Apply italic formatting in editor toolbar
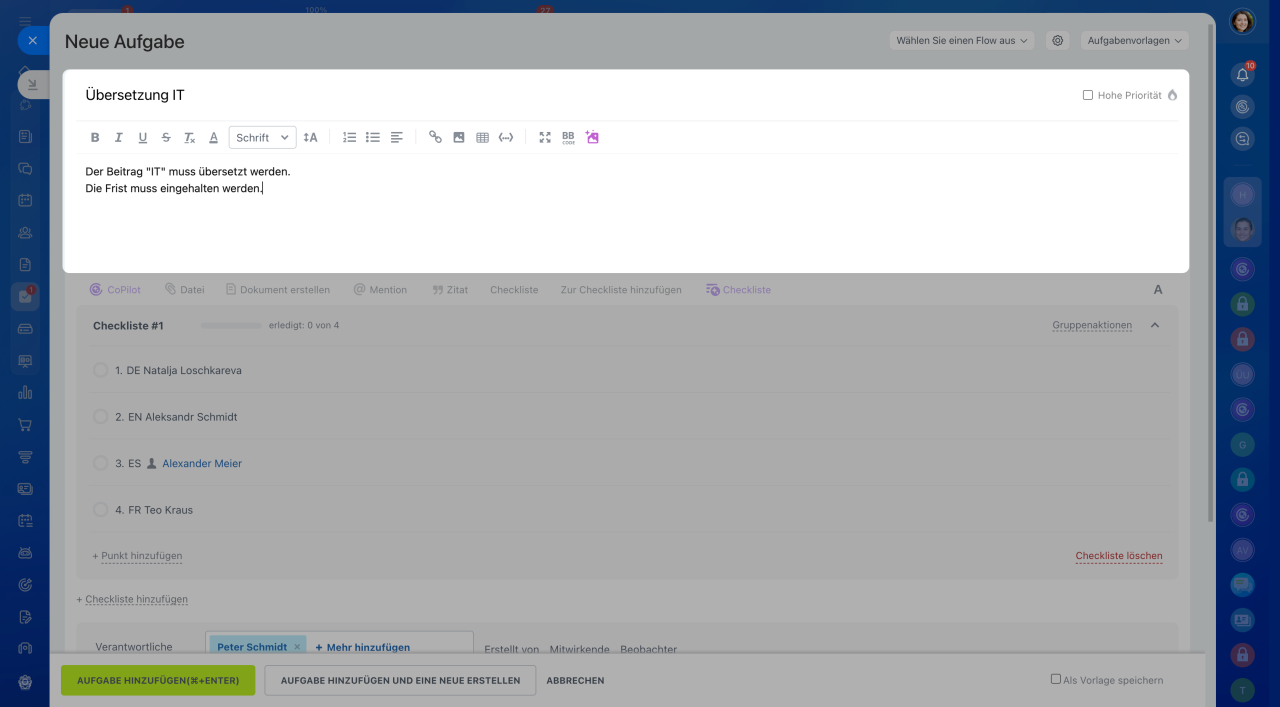Screen dimensions: 1280x707 (x=119, y=138)
